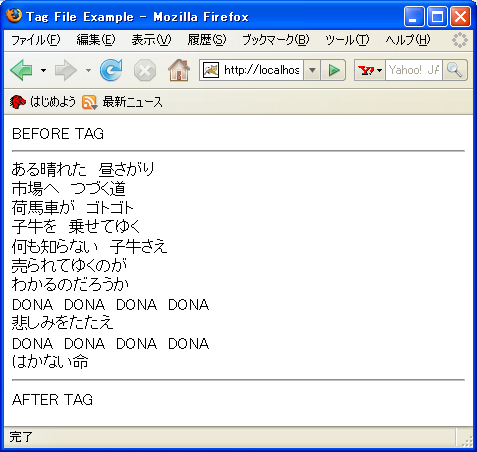Open the はじめよう bookmark
The image size is (477, 452).
pyautogui.click(x=43, y=102)
